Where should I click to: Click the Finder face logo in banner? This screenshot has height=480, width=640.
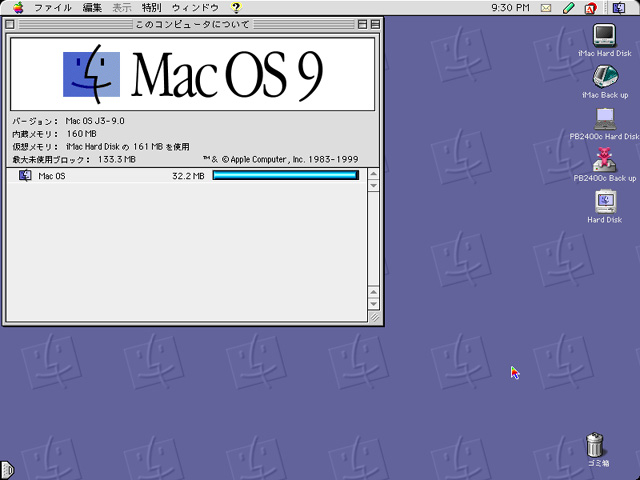(91, 74)
